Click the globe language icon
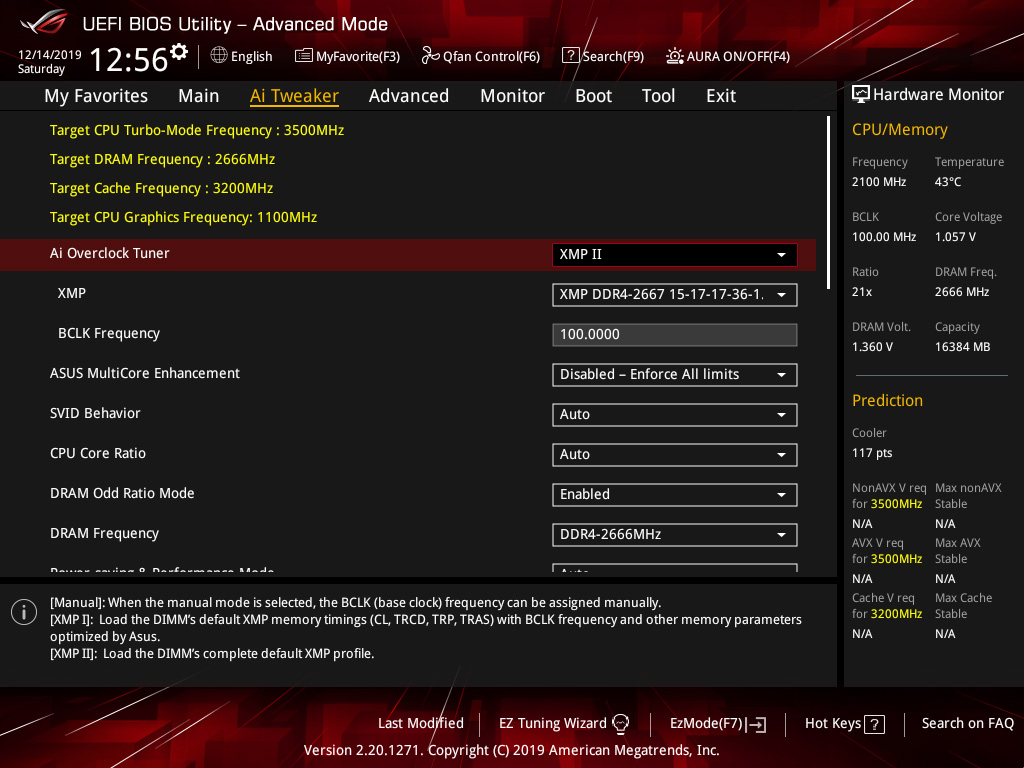 [x=219, y=56]
